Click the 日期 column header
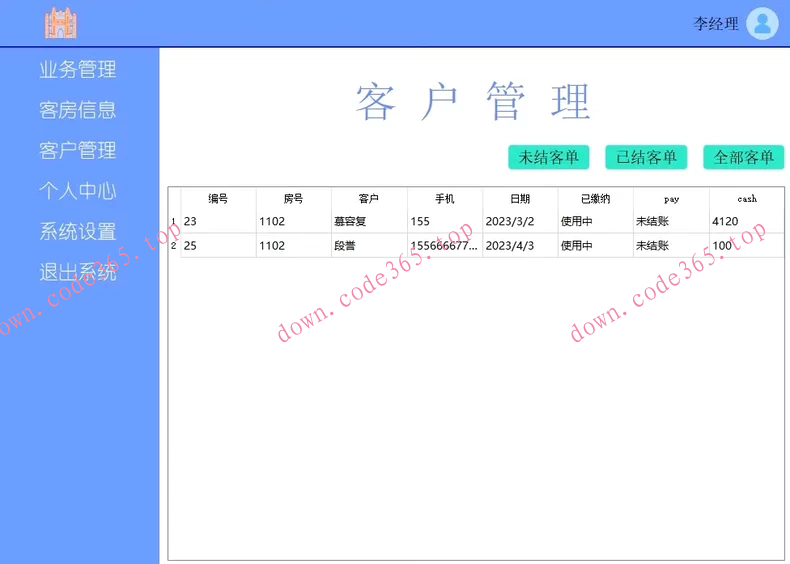 coord(520,199)
